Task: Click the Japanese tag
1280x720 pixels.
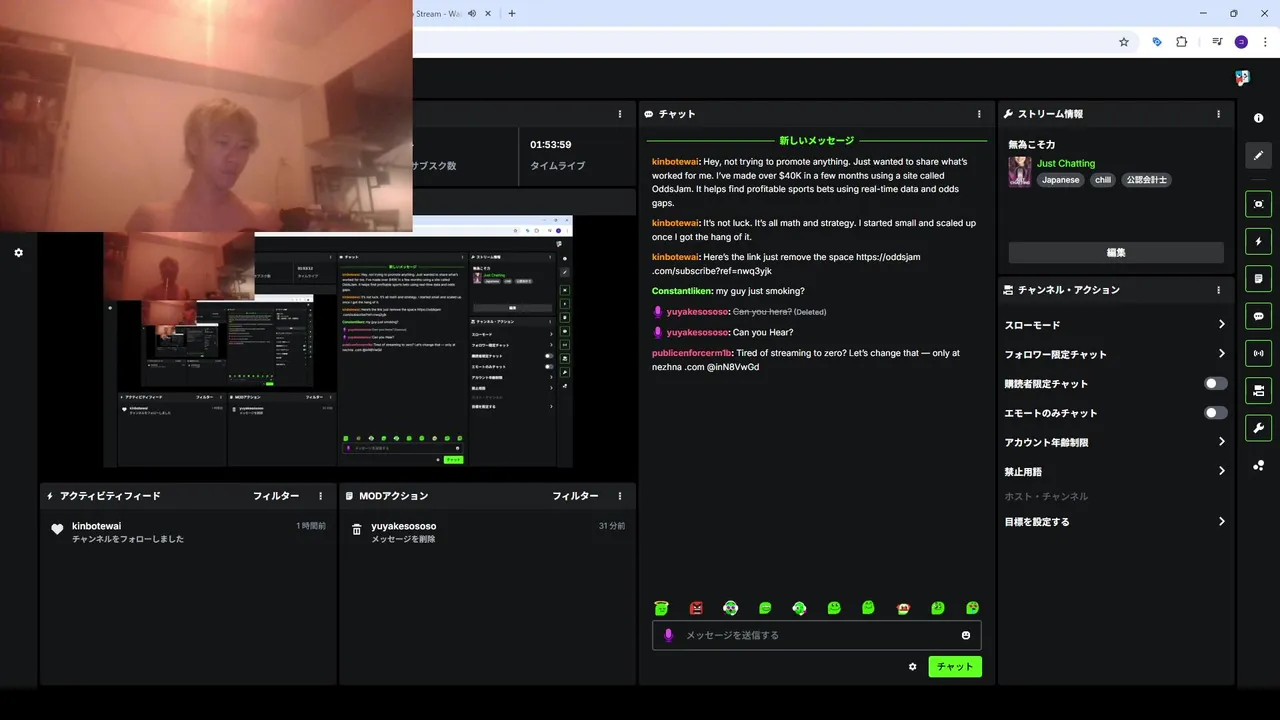Action: tap(1060, 180)
